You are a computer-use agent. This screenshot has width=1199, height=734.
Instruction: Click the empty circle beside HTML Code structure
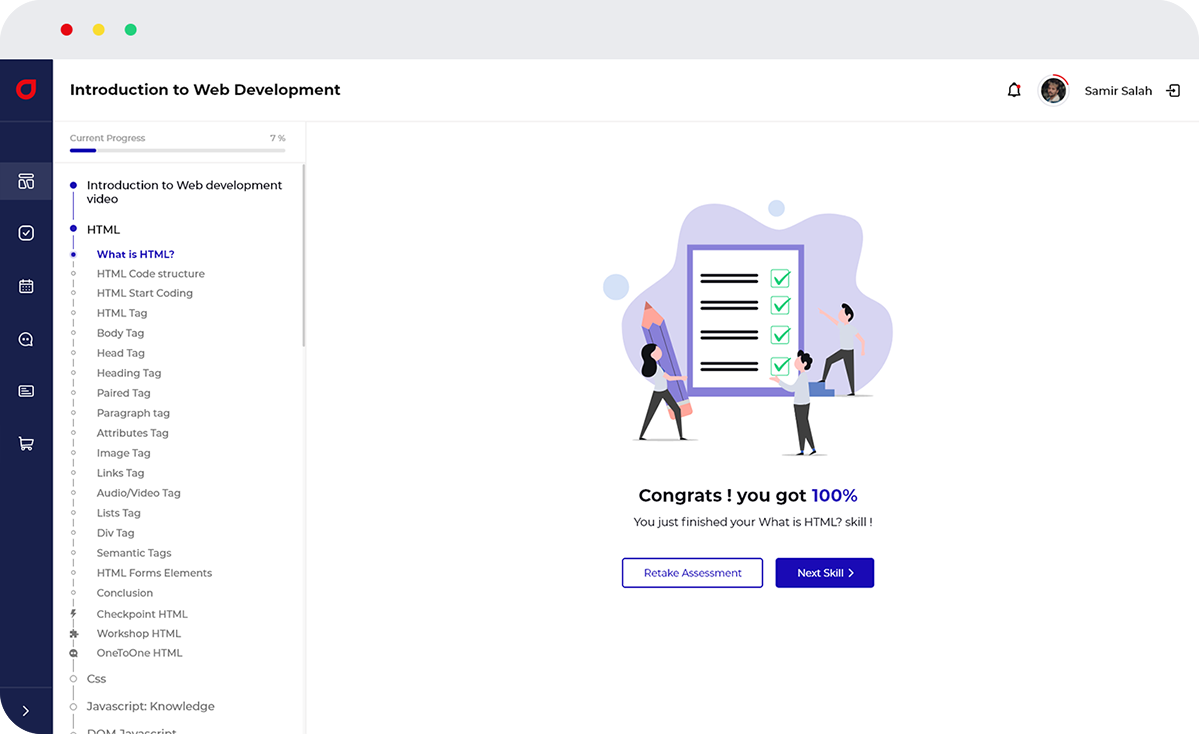[73, 273]
